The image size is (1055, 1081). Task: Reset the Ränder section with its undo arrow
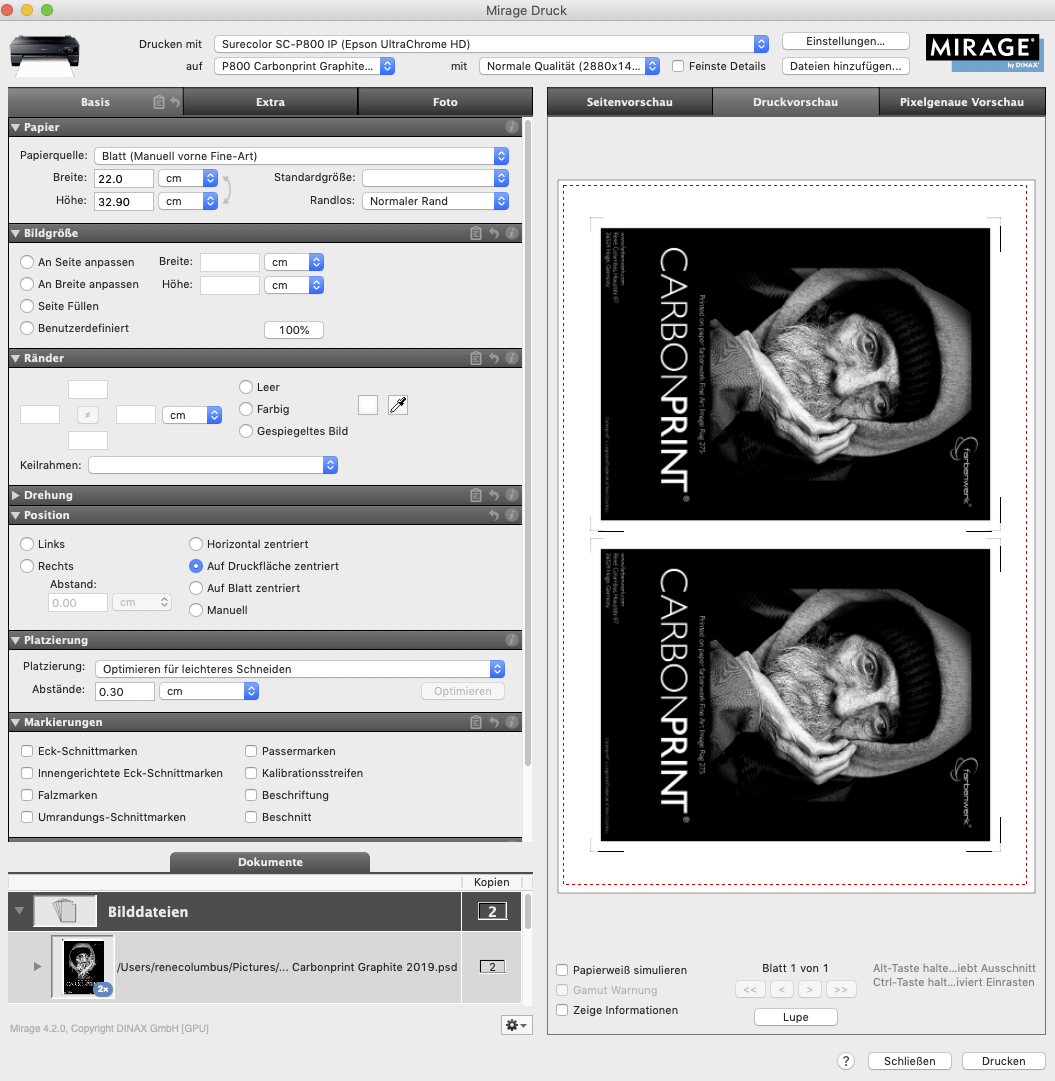[494, 358]
